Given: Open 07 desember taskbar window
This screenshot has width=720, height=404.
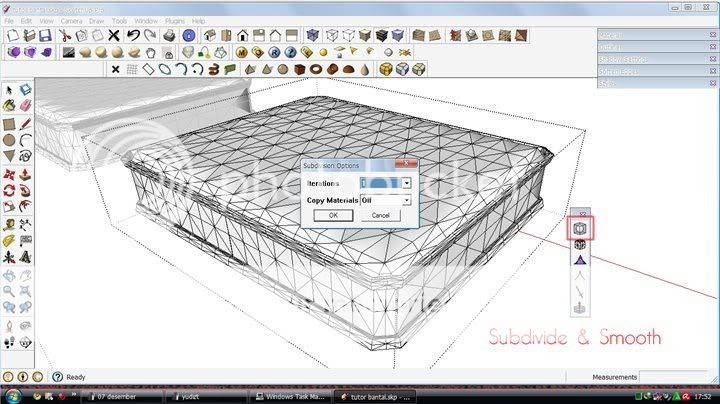Looking at the screenshot, I should [121, 397].
